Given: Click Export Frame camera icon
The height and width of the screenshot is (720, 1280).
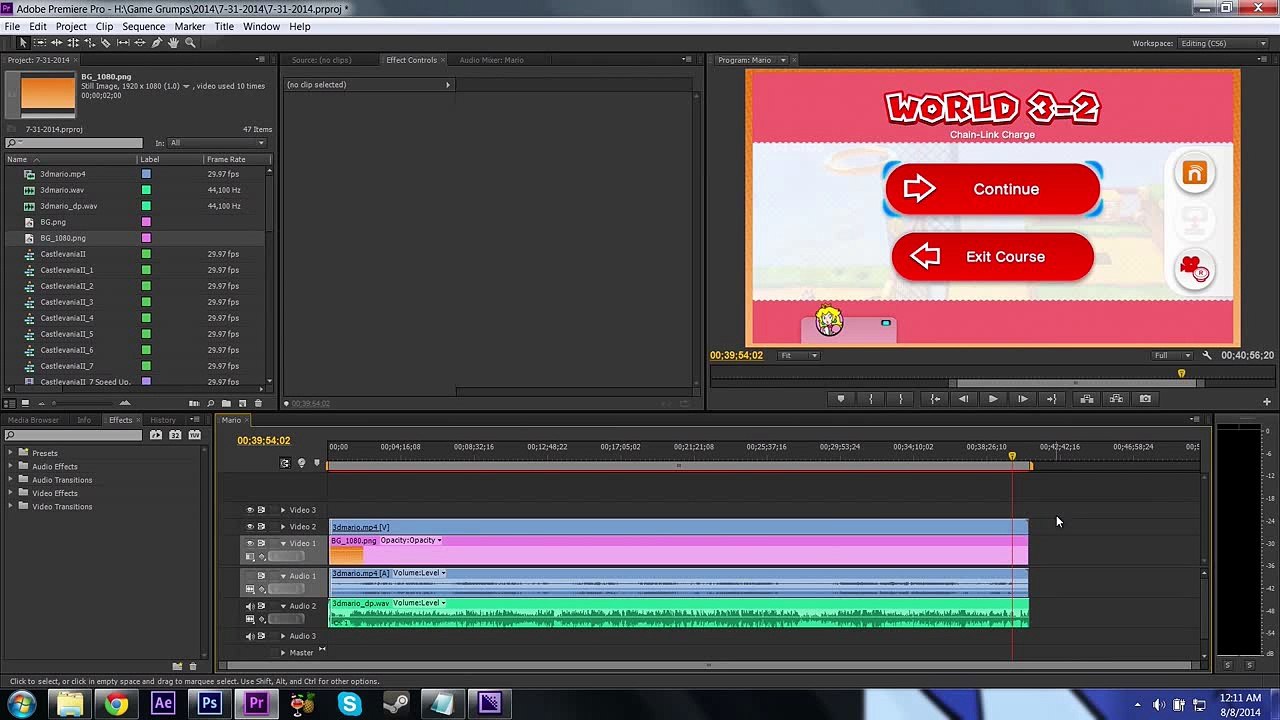Looking at the screenshot, I should [x=1146, y=399].
